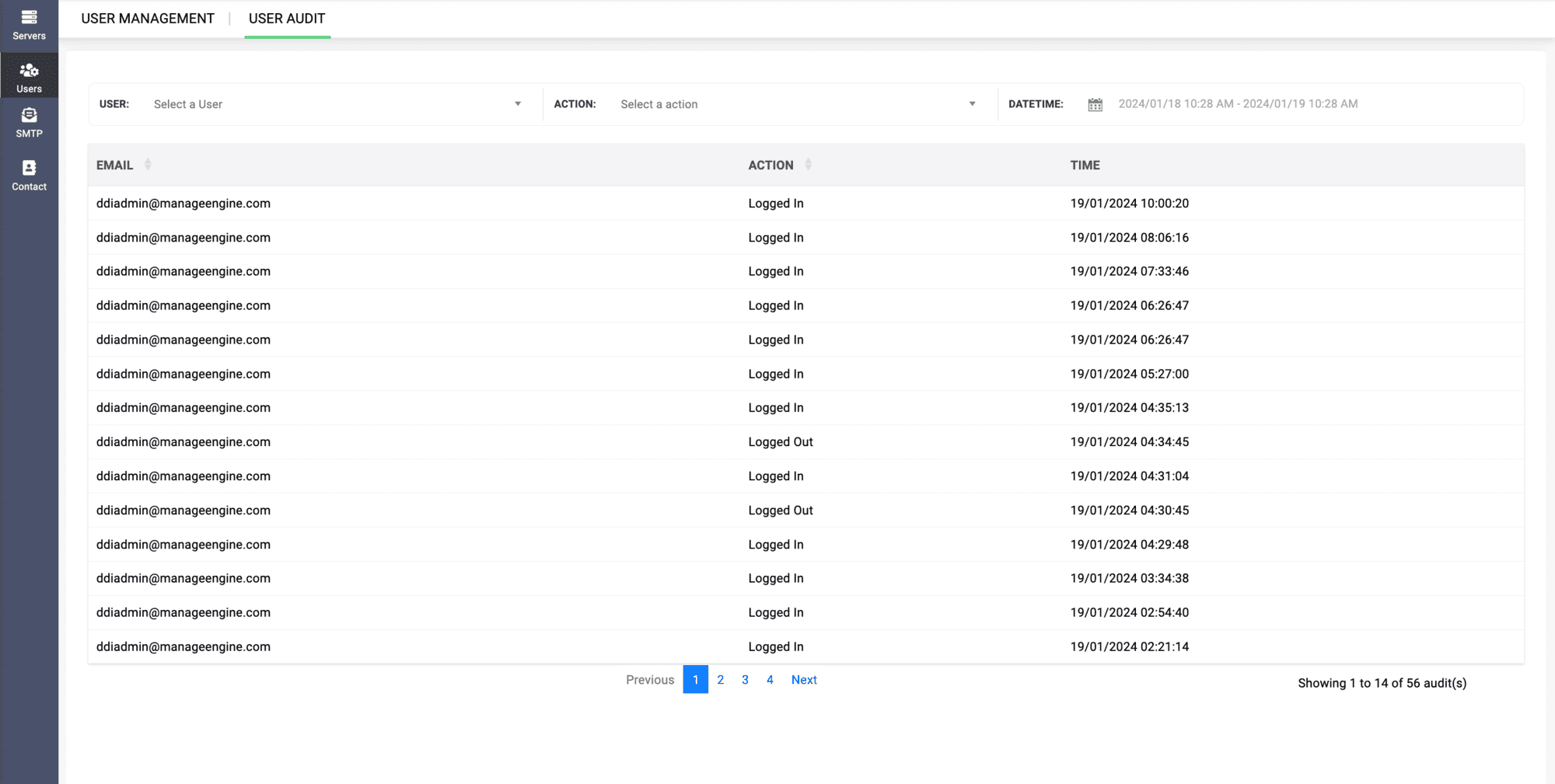The width and height of the screenshot is (1555, 784).
Task: Expand the Select a User dropdown
Action: pos(337,104)
